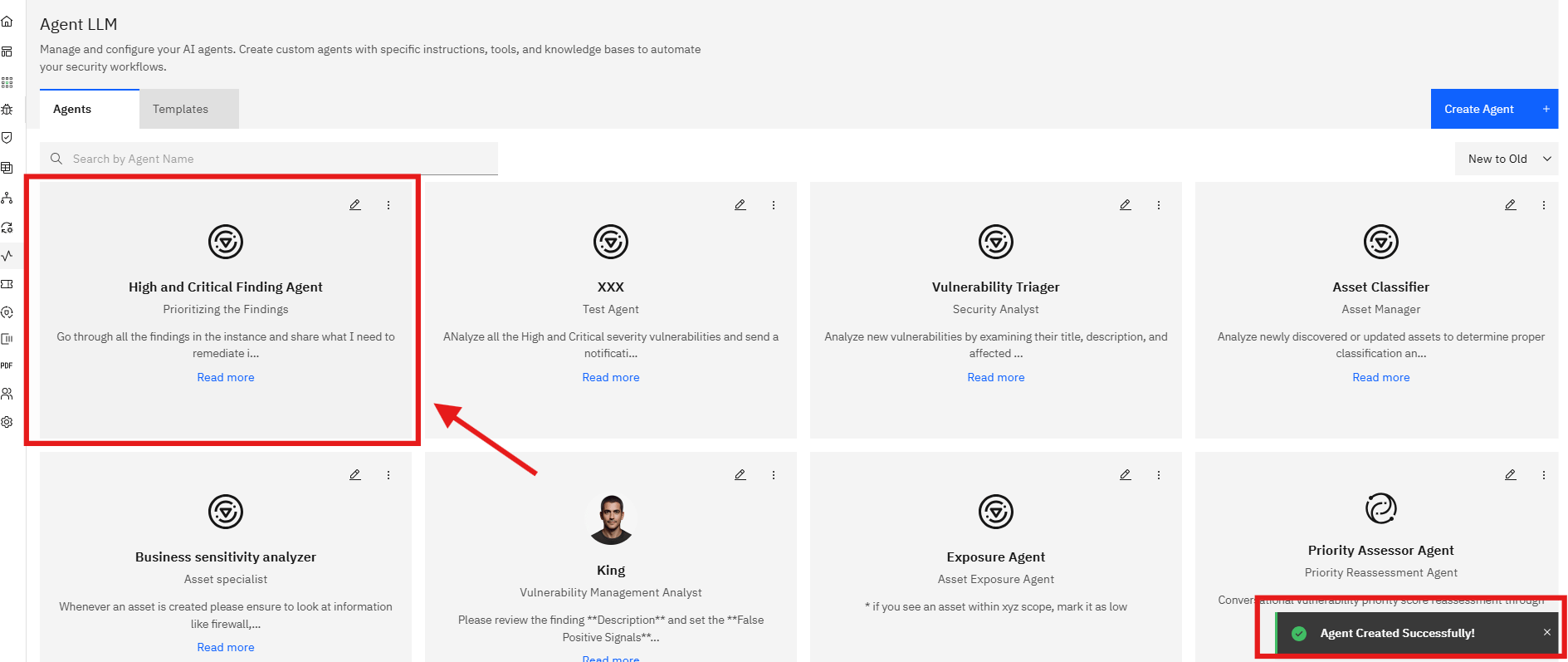Edit the Business sensitivity analyzer agent
1568x662 pixels.
(355, 474)
